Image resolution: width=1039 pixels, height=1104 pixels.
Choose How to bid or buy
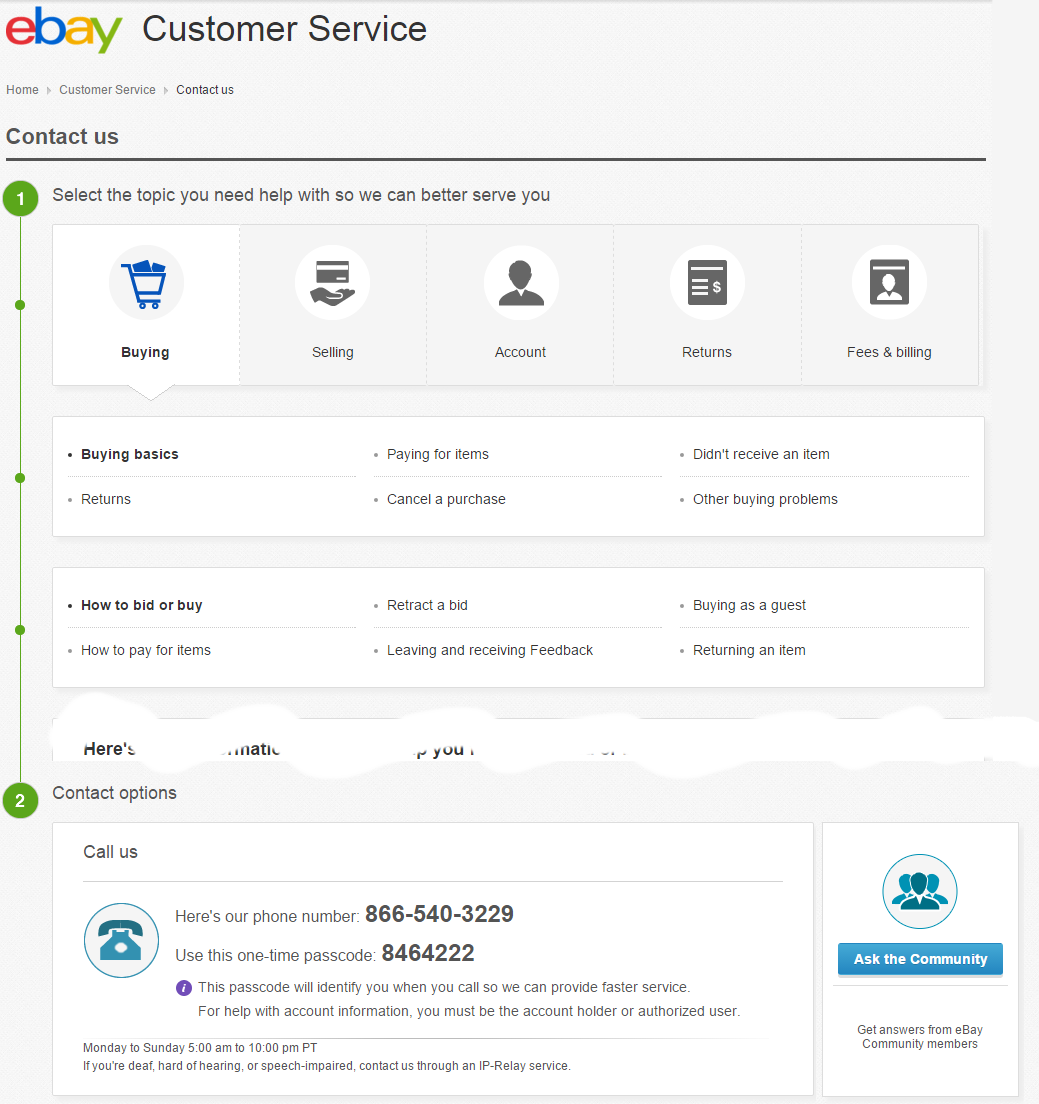click(141, 605)
